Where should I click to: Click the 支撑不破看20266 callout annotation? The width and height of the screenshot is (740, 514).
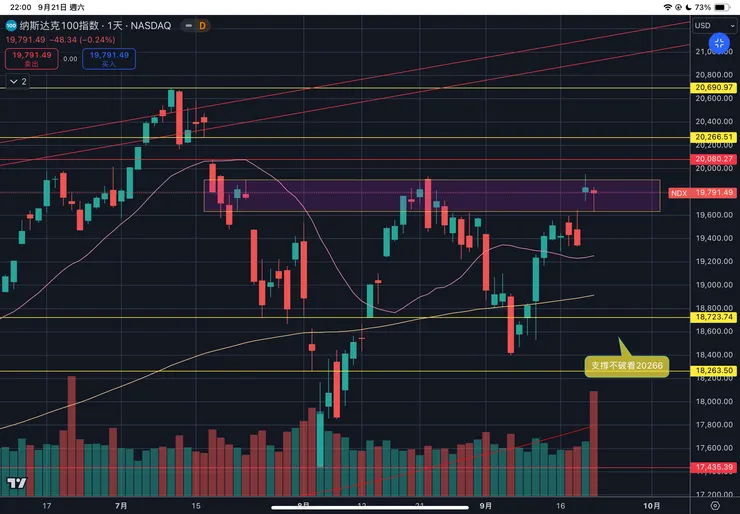click(624, 366)
